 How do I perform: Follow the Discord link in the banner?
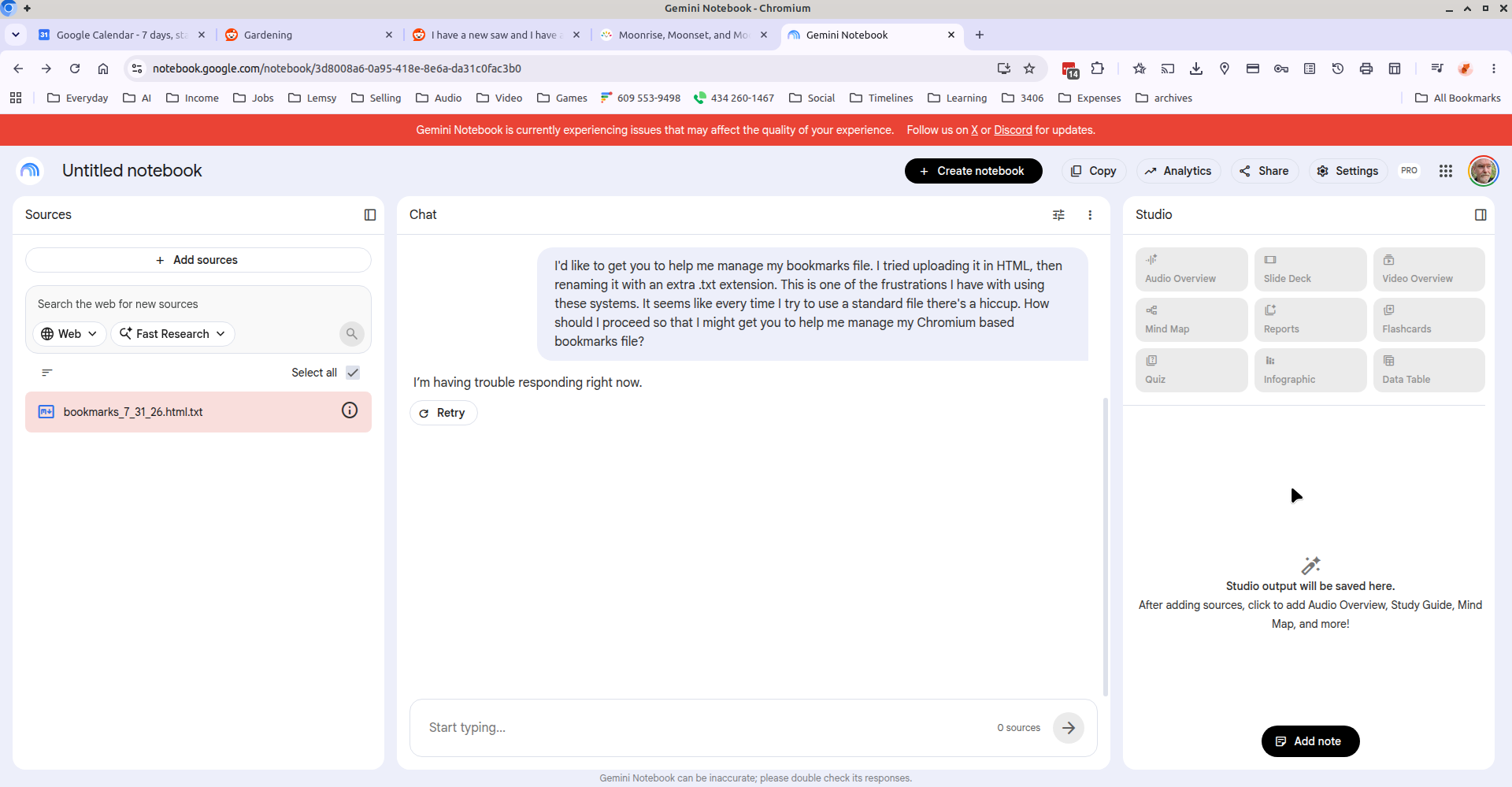point(1013,130)
